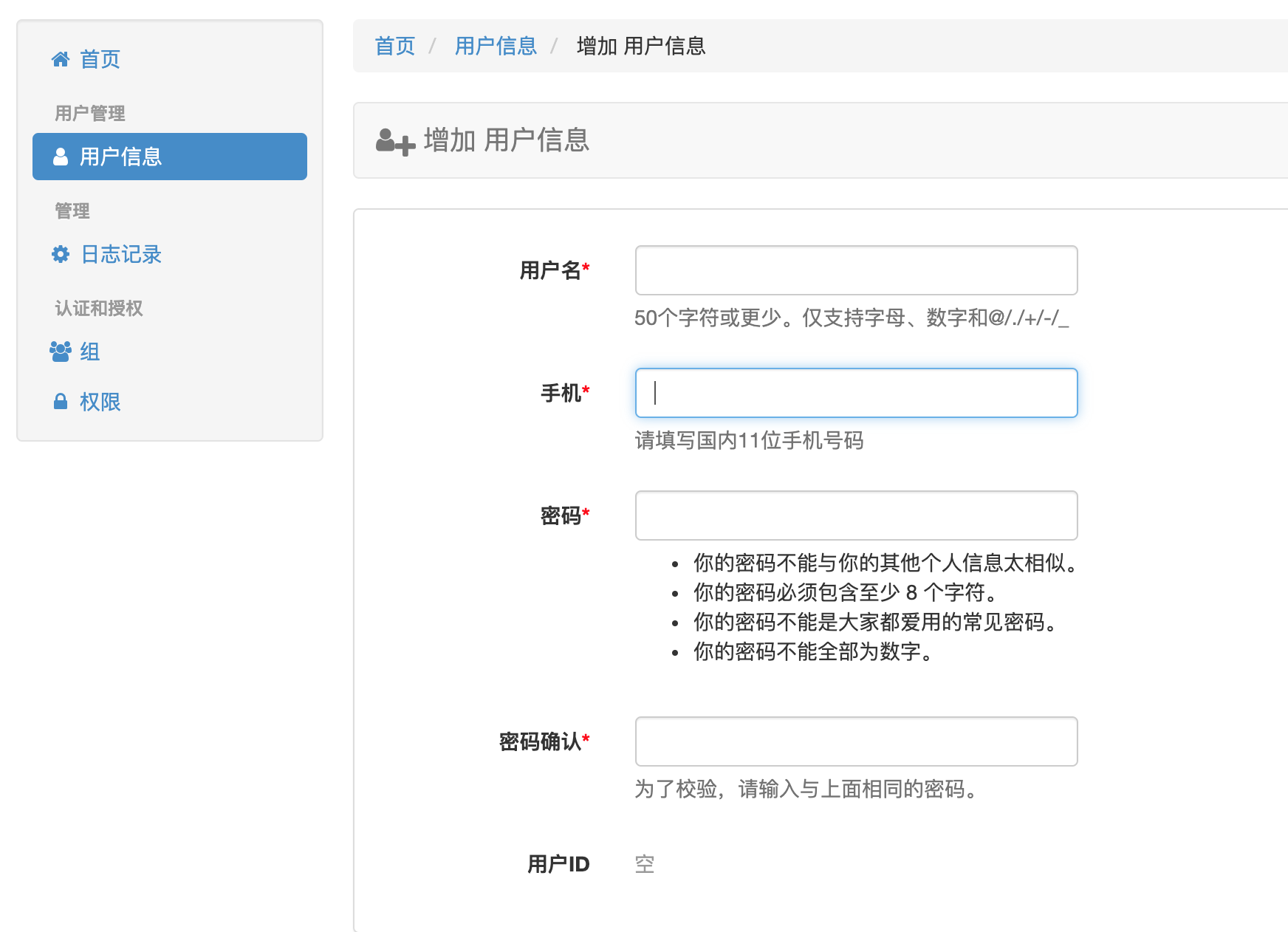1288x932 pixels.
Task: Click the 增加 用户信息 header title
Action: pos(505,141)
